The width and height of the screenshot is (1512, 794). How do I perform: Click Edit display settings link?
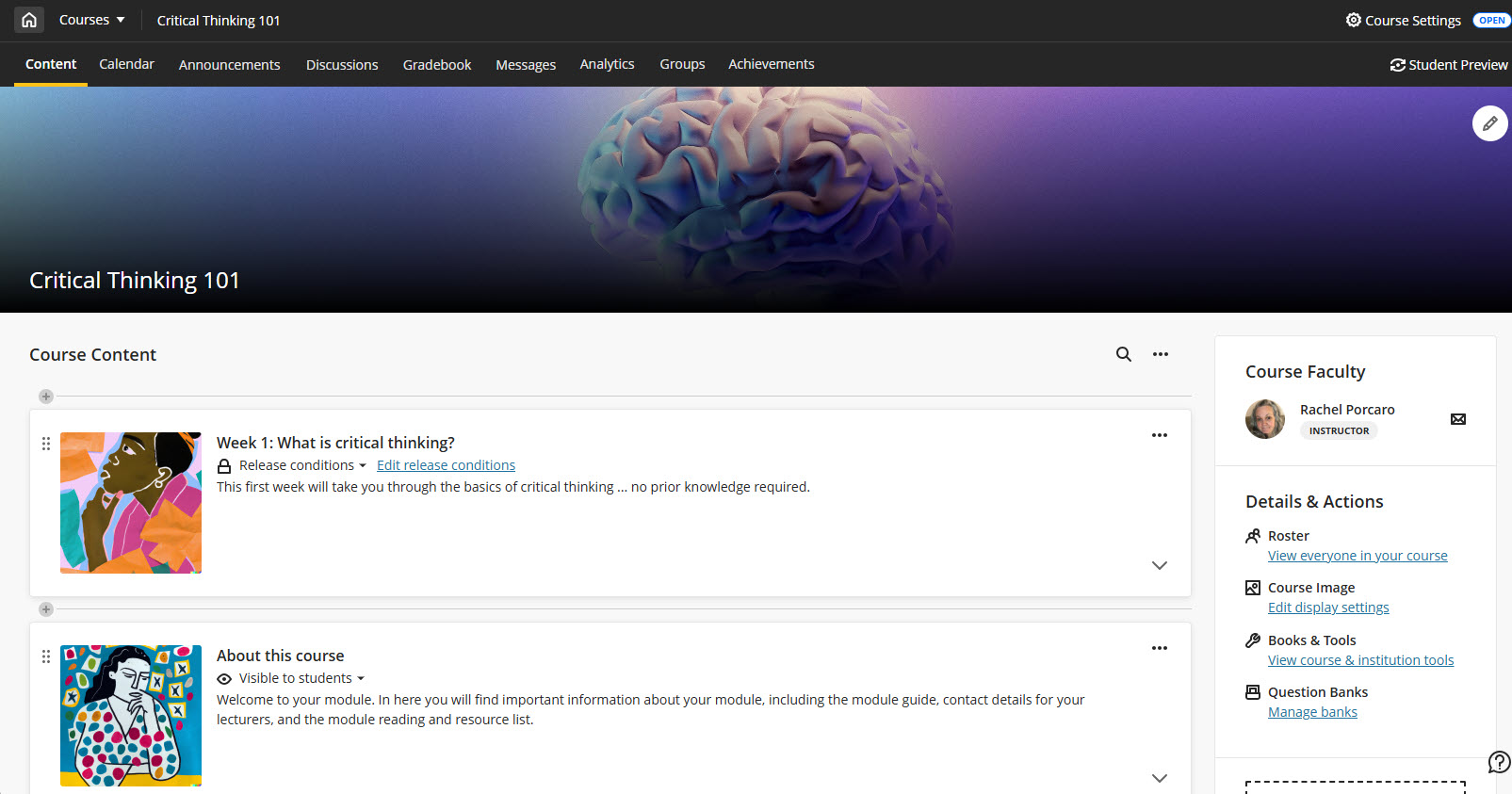pyautogui.click(x=1328, y=608)
